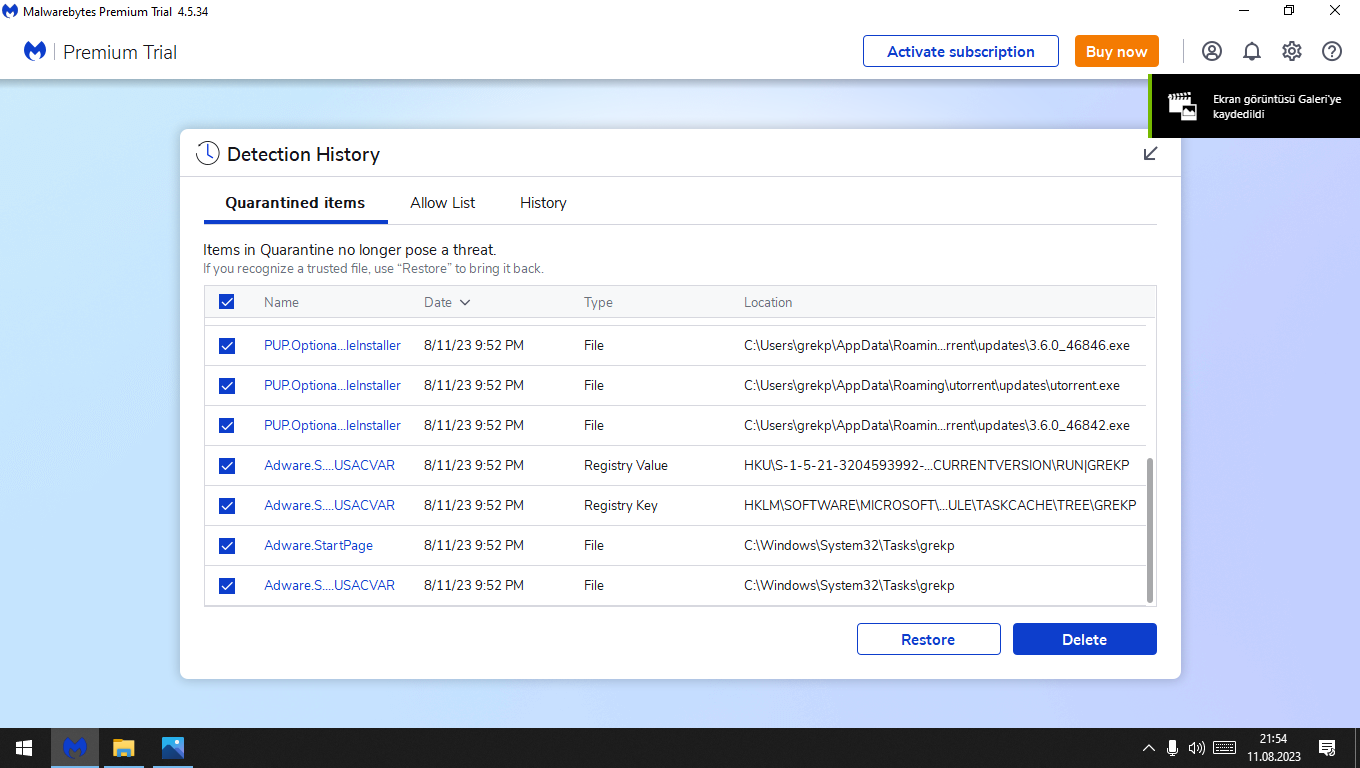Open the Adware.StartPage detection link

pos(318,546)
